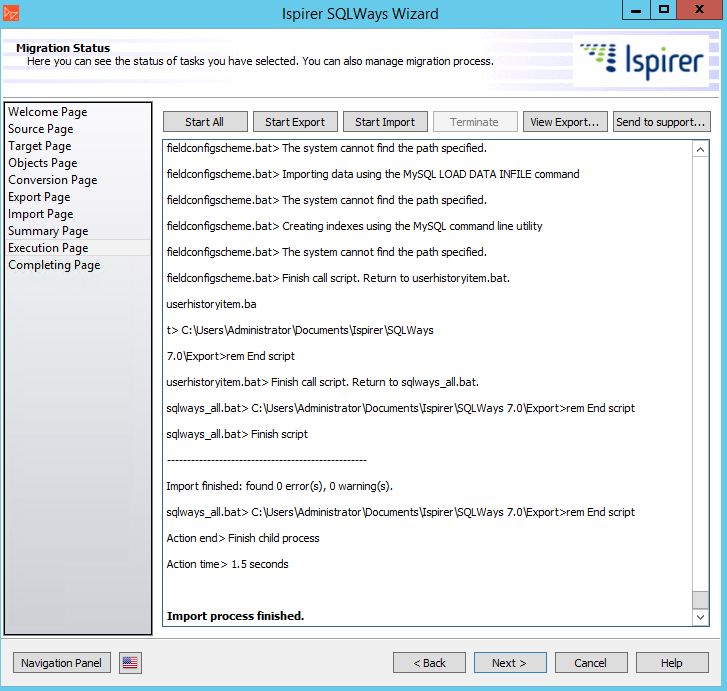Open the Summary Page step

pos(48,231)
